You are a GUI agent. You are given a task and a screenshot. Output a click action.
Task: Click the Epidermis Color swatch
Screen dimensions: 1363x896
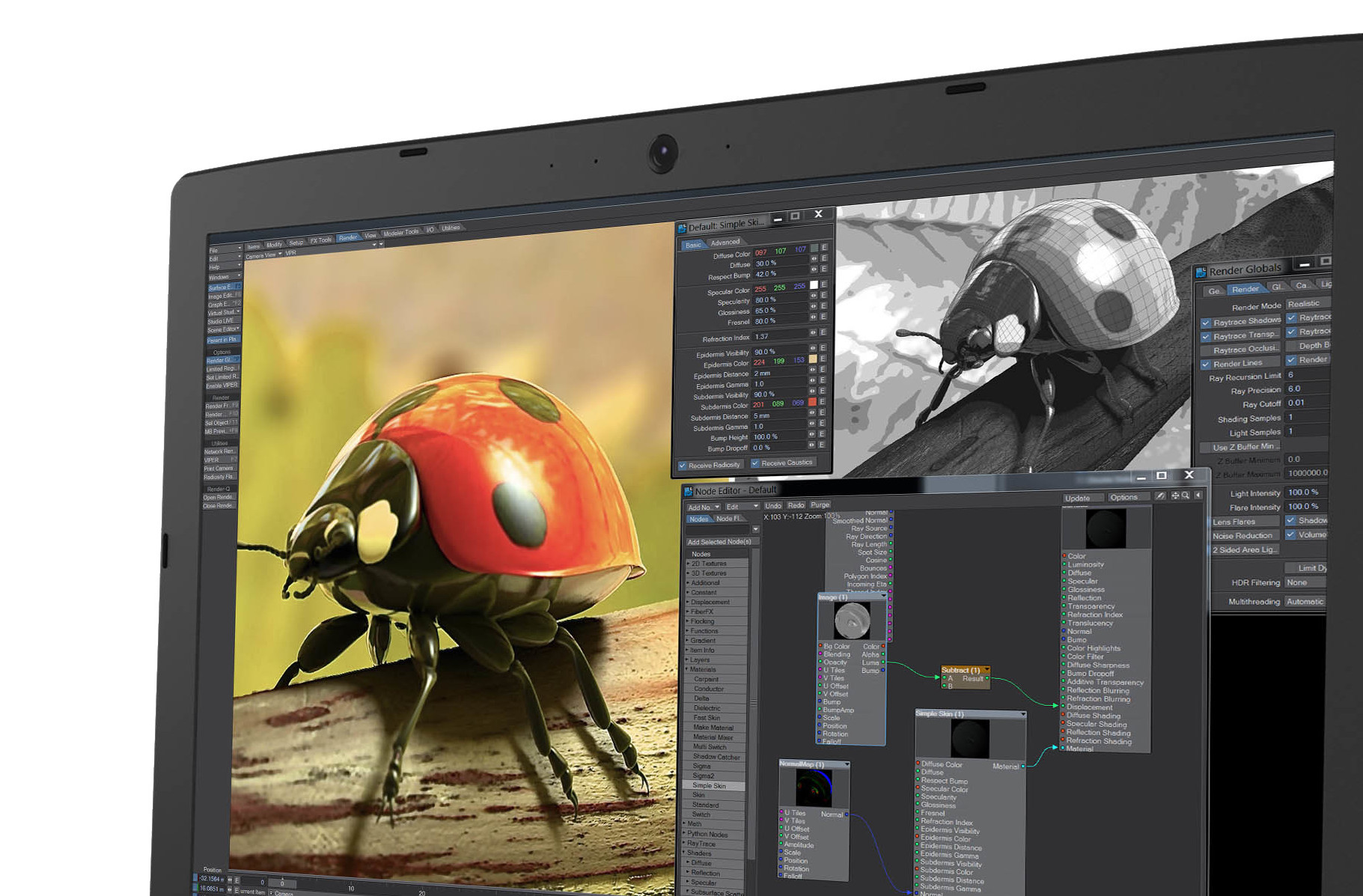point(813,359)
